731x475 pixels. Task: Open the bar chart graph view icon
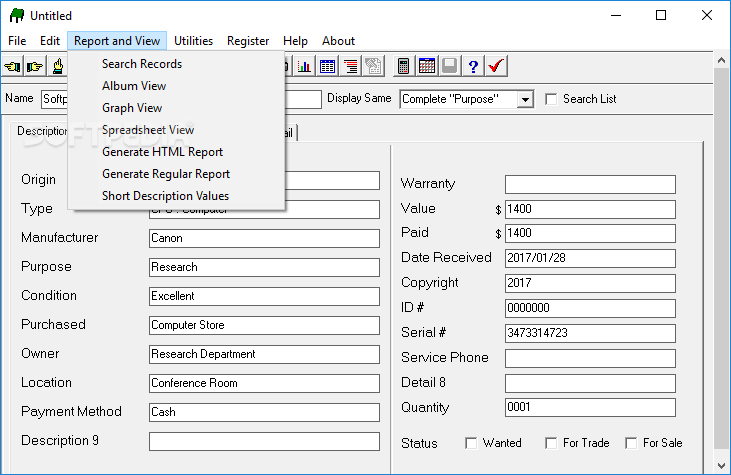pos(304,67)
